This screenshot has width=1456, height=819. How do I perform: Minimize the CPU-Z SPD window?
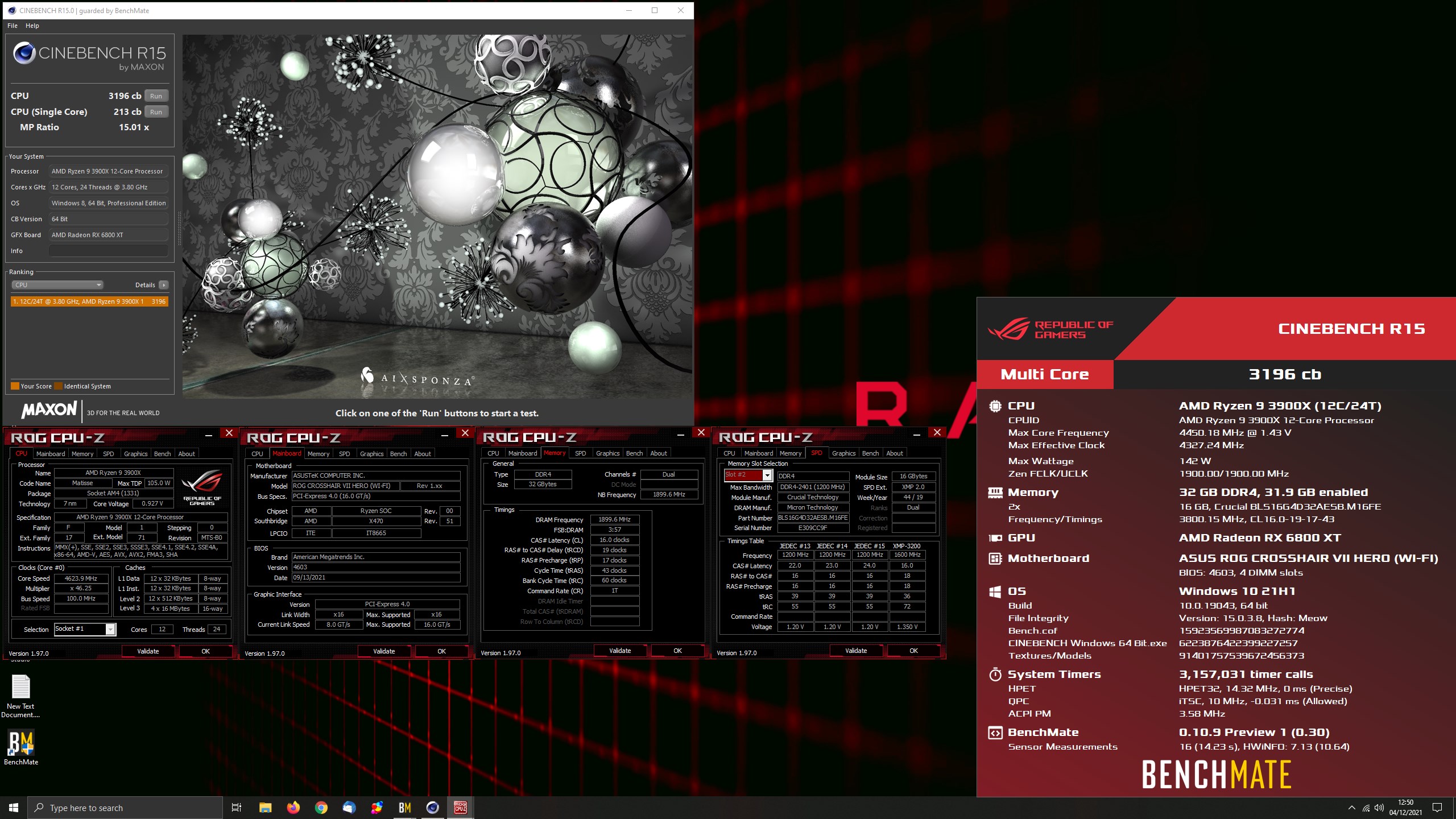click(917, 434)
